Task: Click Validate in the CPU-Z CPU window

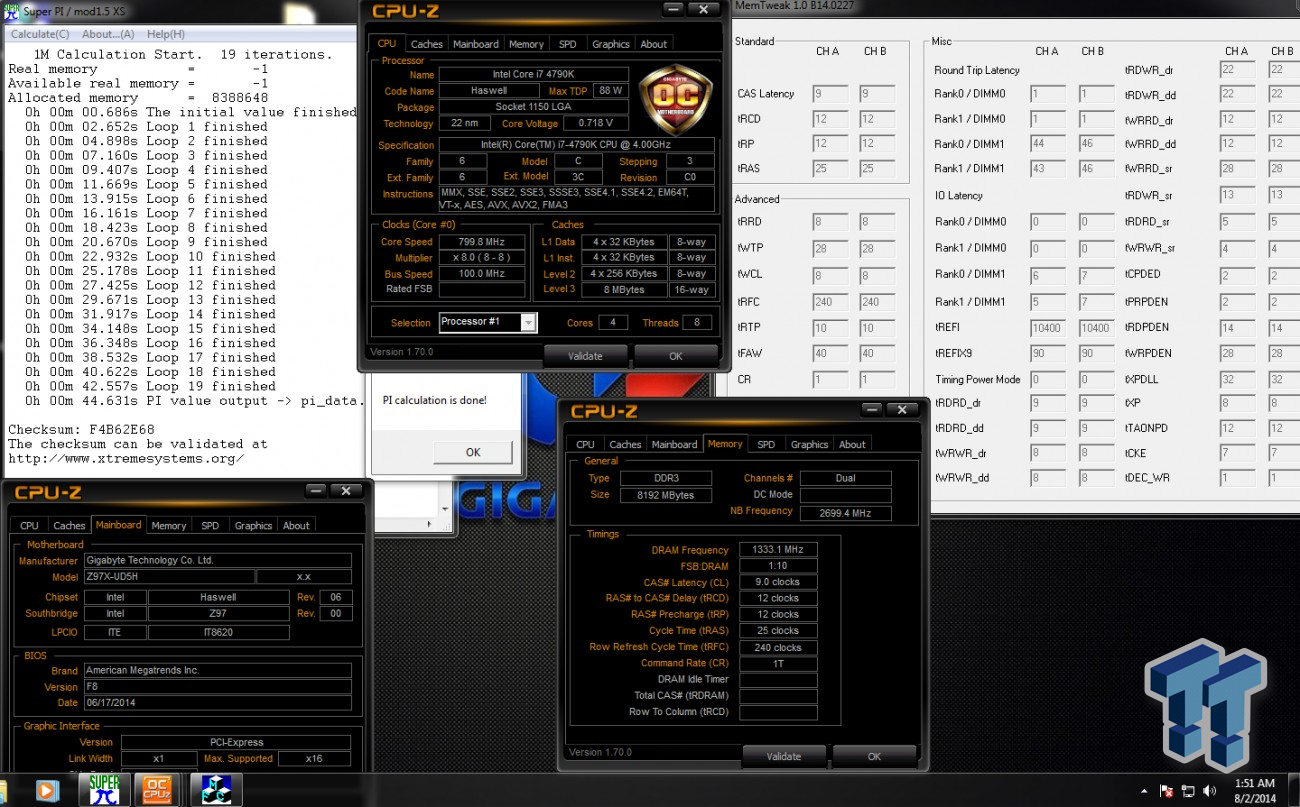Action: click(585, 356)
